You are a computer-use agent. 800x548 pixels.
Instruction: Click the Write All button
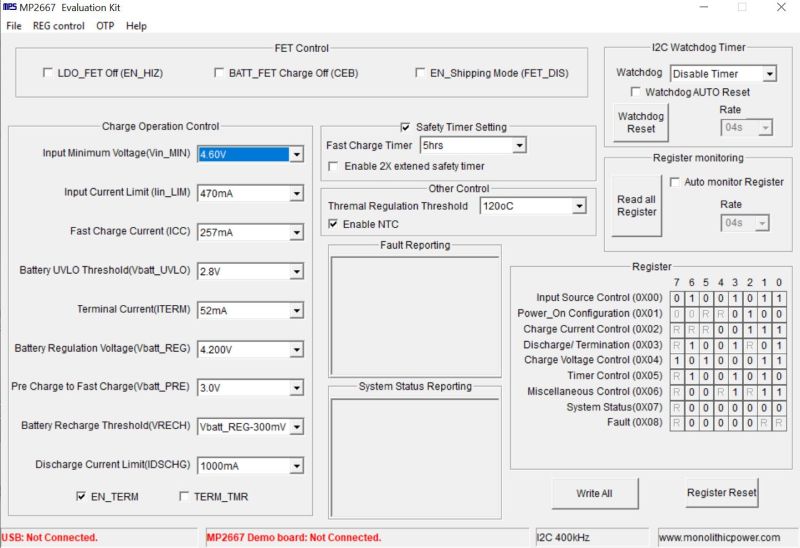(x=594, y=493)
